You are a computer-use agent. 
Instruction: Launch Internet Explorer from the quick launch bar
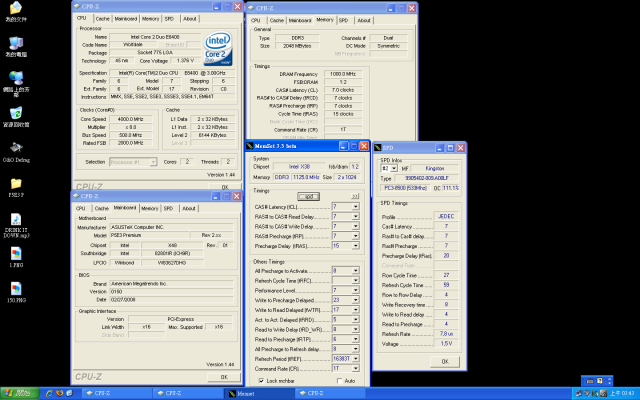[49, 393]
